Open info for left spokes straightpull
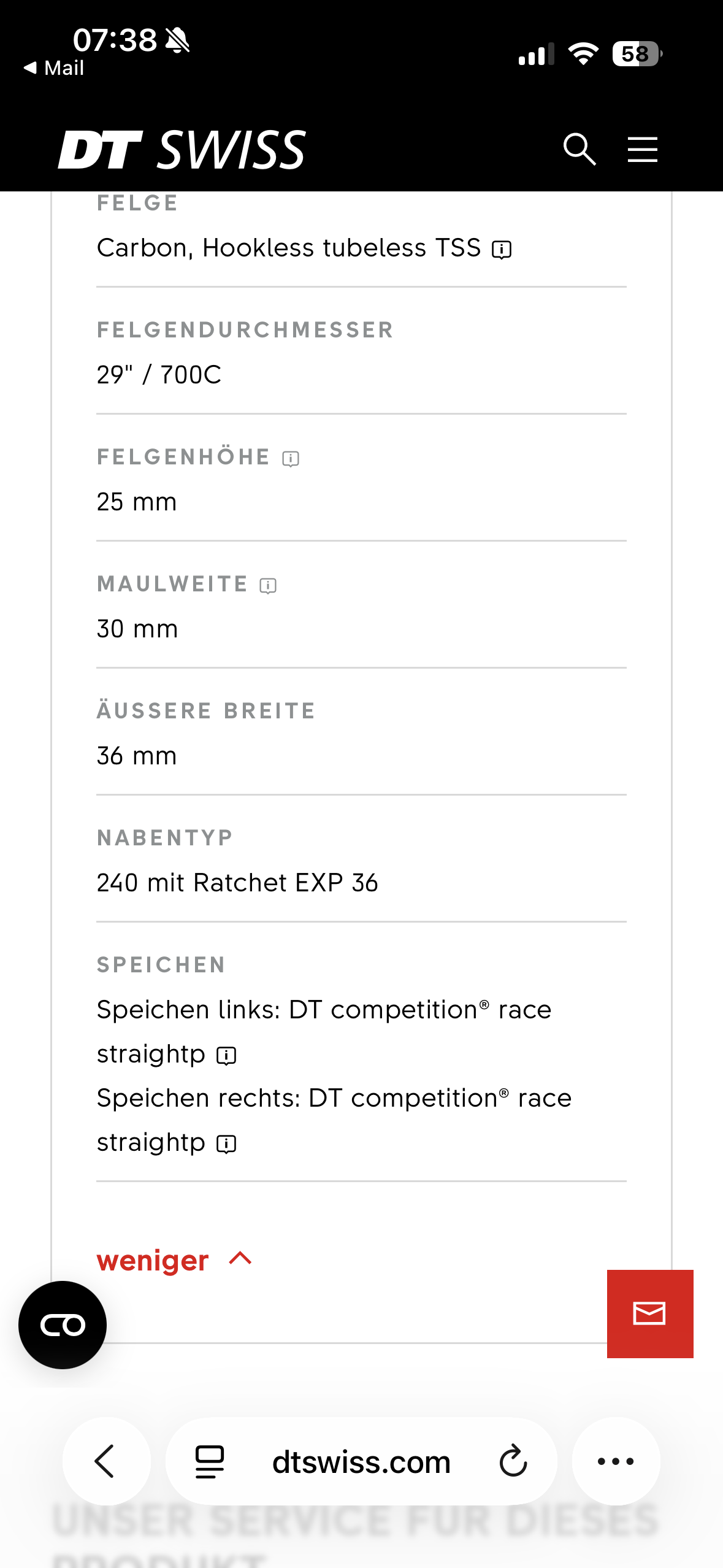Viewport: 723px width, 1568px height. [x=226, y=1055]
